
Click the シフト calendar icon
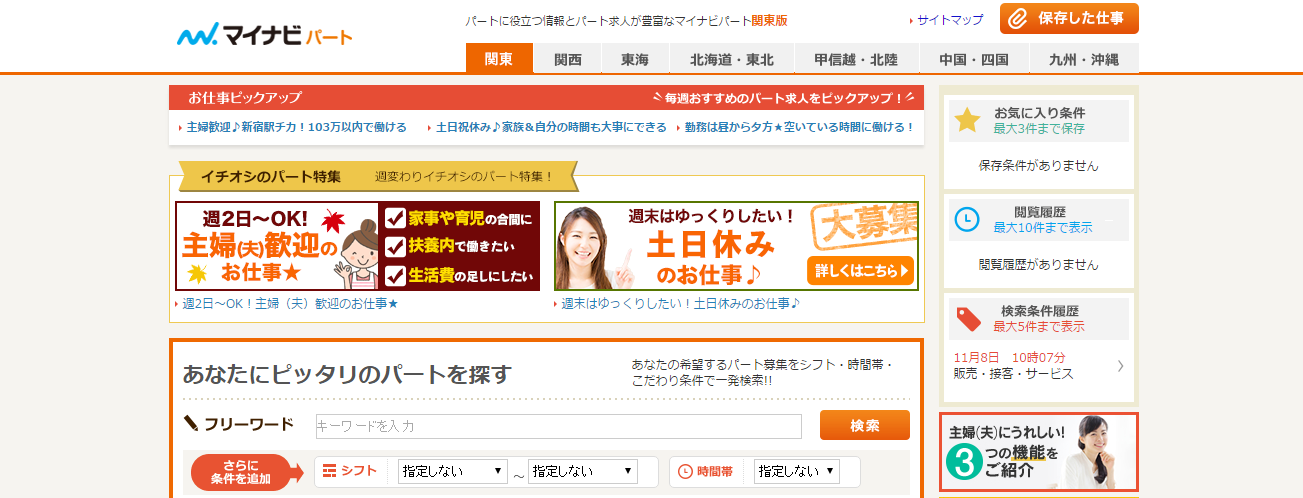pyautogui.click(x=329, y=471)
